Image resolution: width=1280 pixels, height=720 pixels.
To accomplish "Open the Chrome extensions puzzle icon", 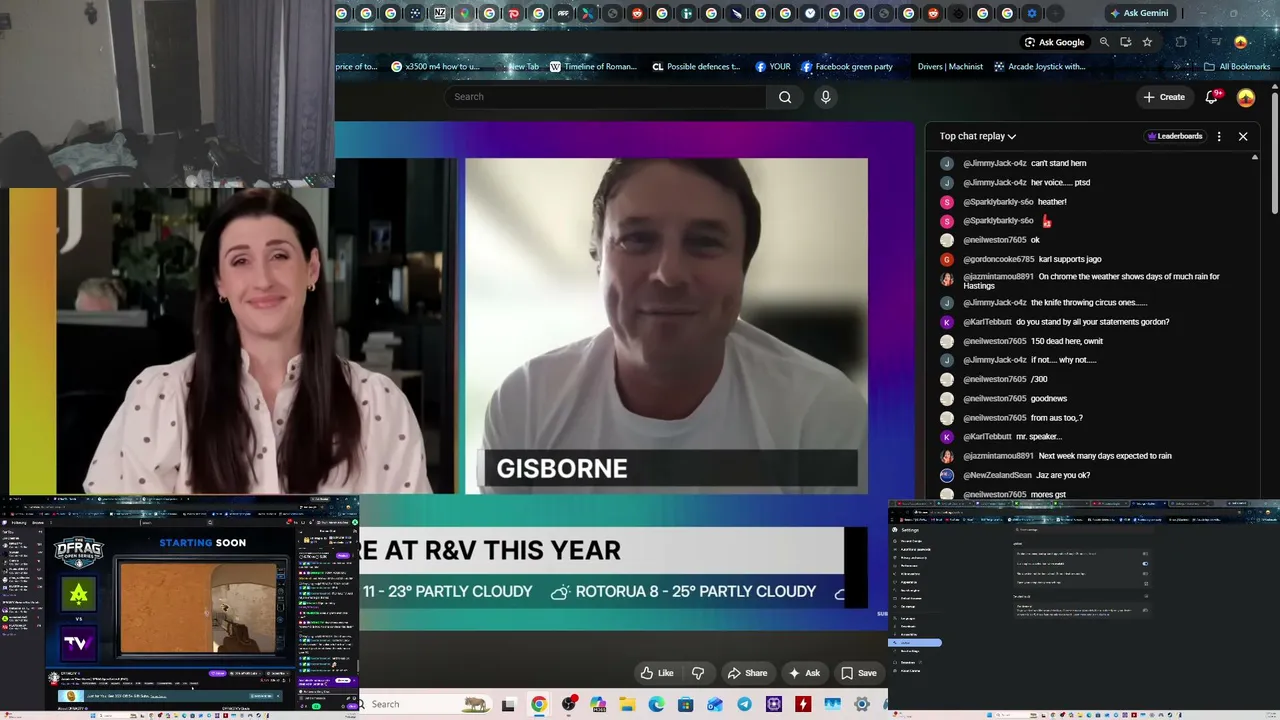I will coord(1181,42).
